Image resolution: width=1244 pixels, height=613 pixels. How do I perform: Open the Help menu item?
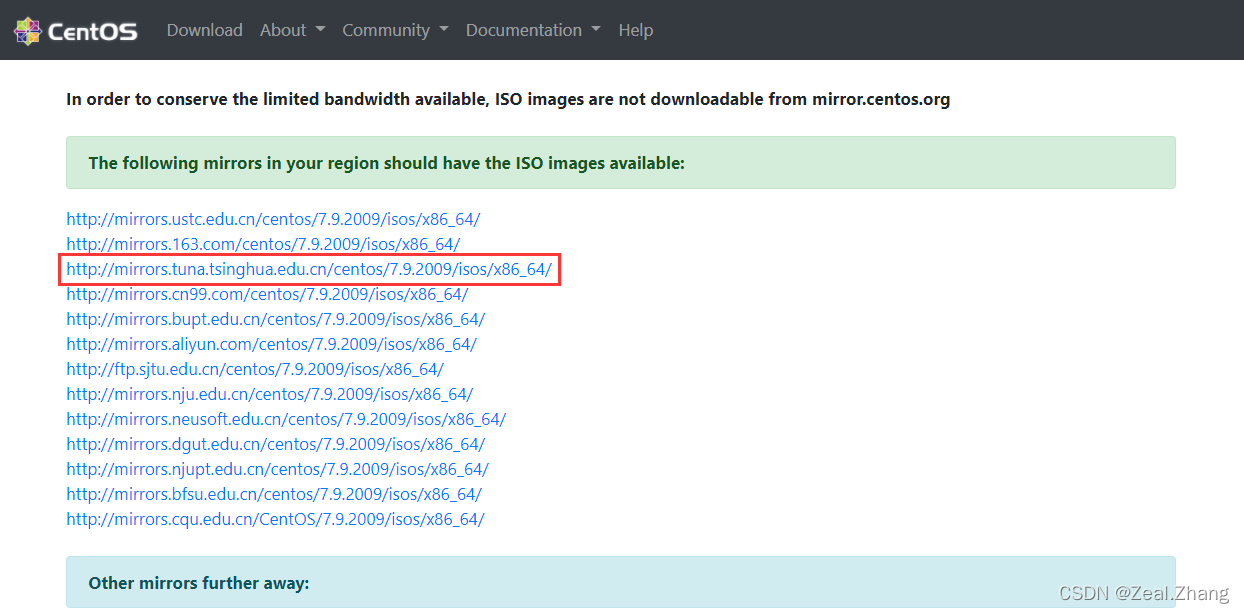click(x=635, y=30)
